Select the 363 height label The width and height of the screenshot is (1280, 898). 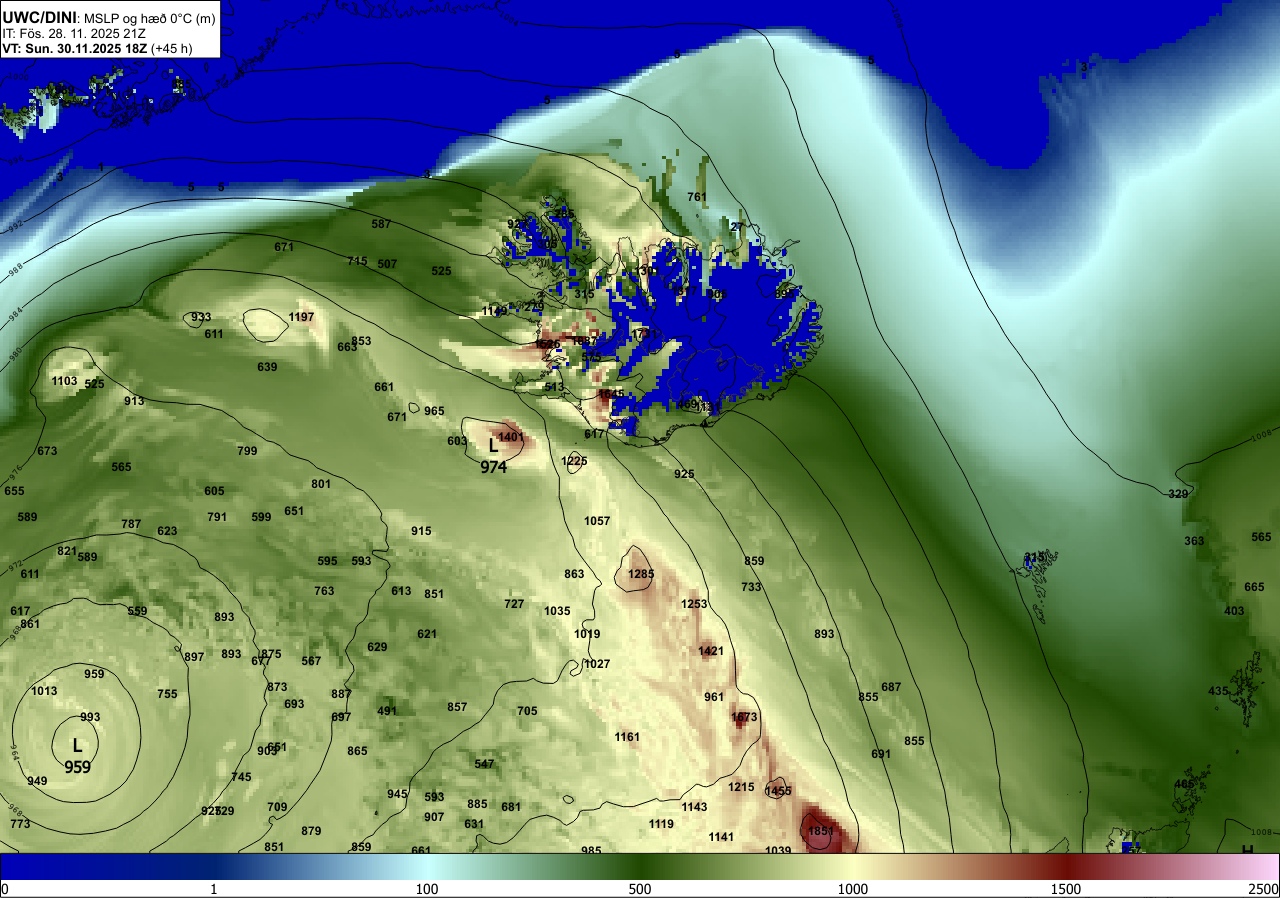coord(1195,541)
